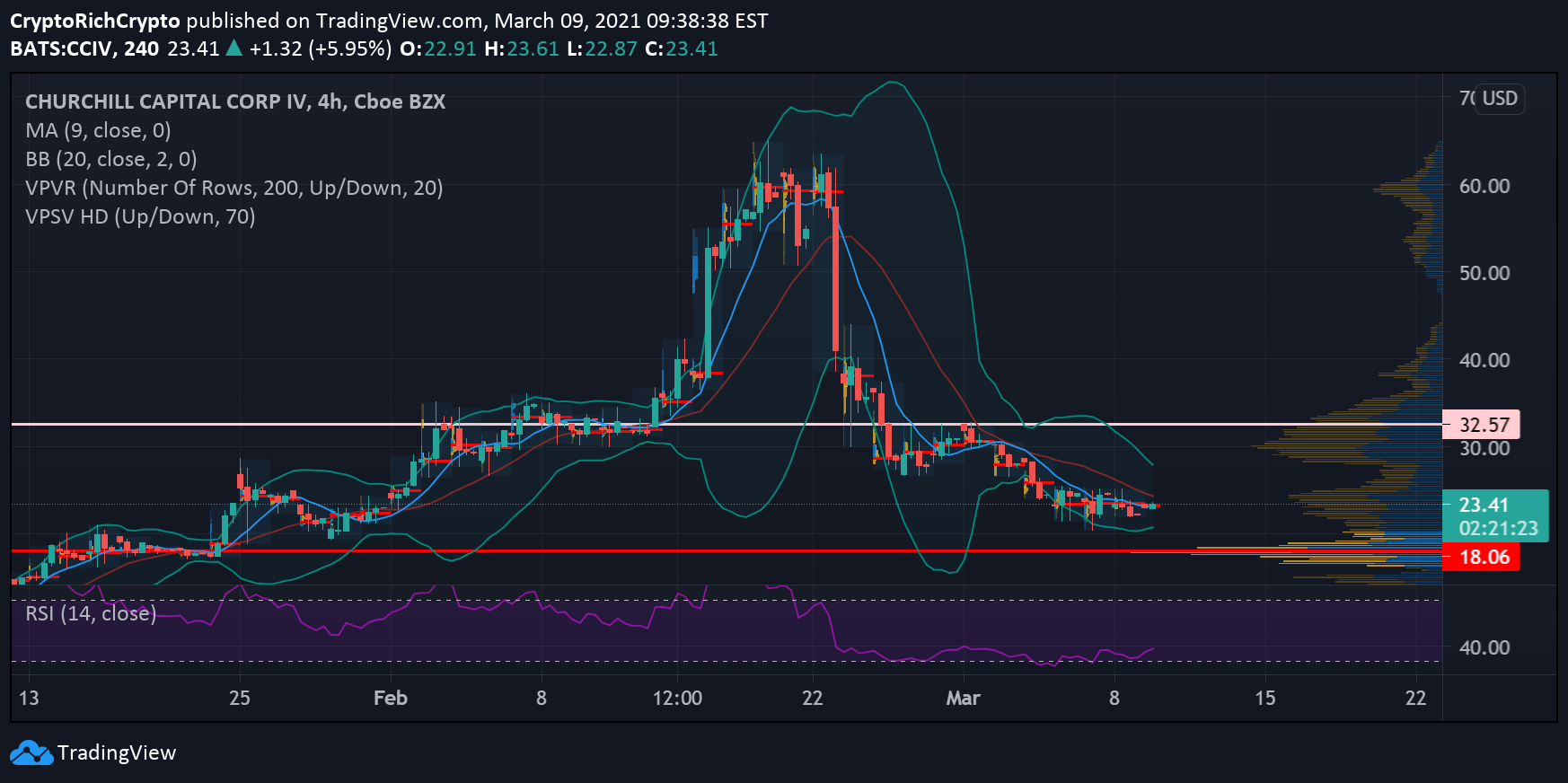Click the L:22.87 low value

click(602, 48)
